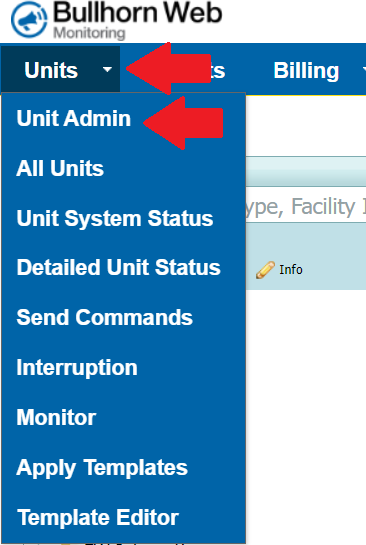The width and height of the screenshot is (366, 545).
Task: Choose All Units menu entry
Action: click(x=60, y=169)
